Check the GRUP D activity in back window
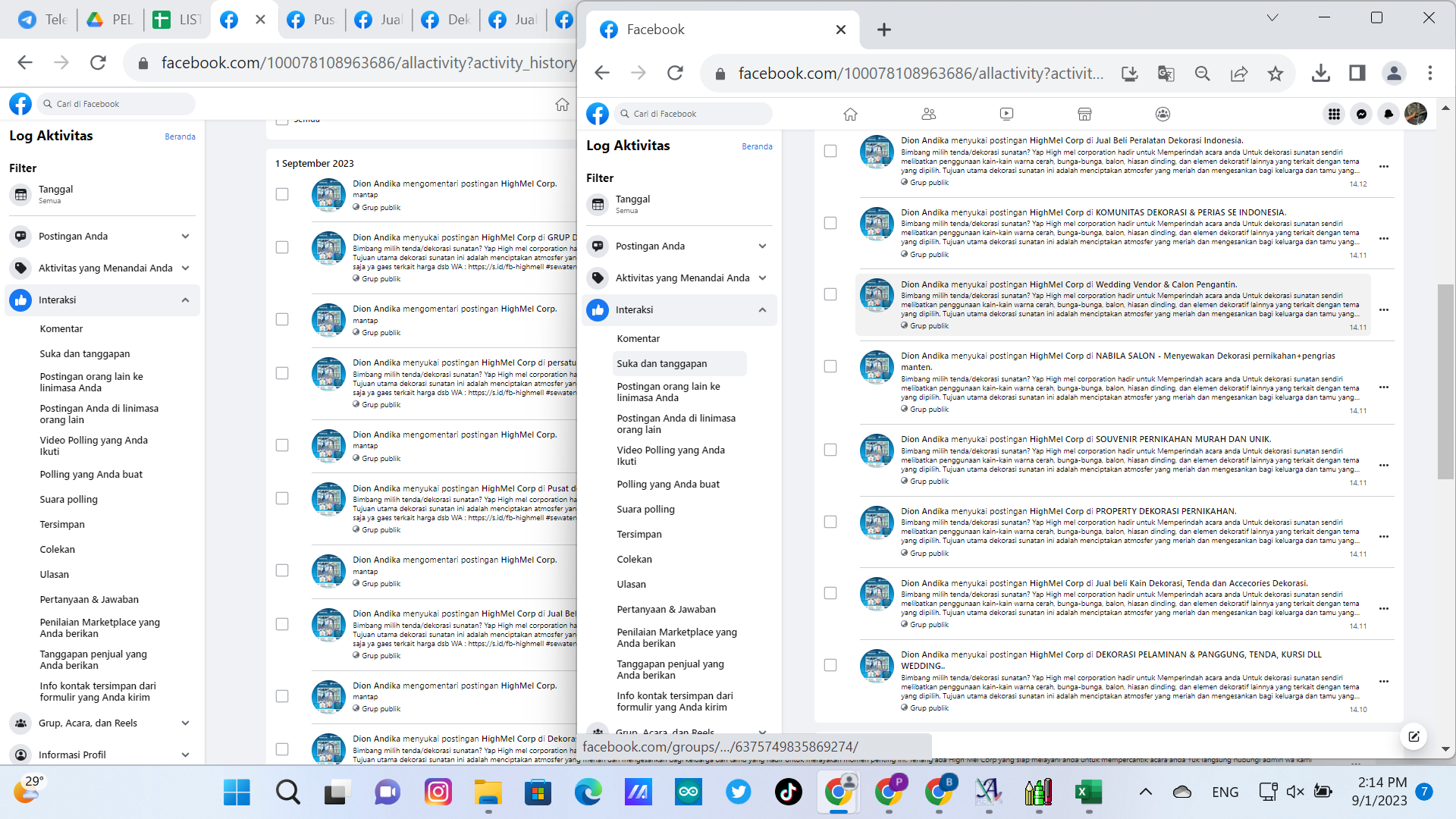 (282, 247)
